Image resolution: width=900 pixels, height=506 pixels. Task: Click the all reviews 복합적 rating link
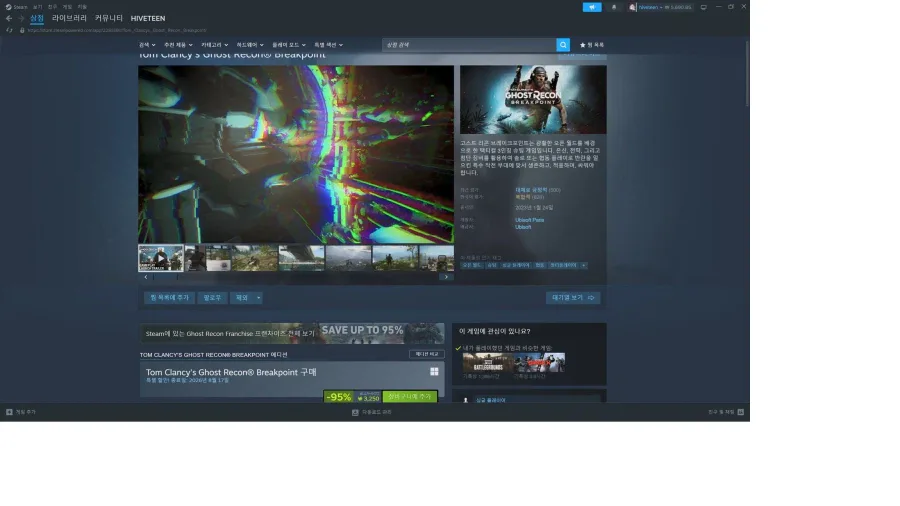(x=522, y=197)
